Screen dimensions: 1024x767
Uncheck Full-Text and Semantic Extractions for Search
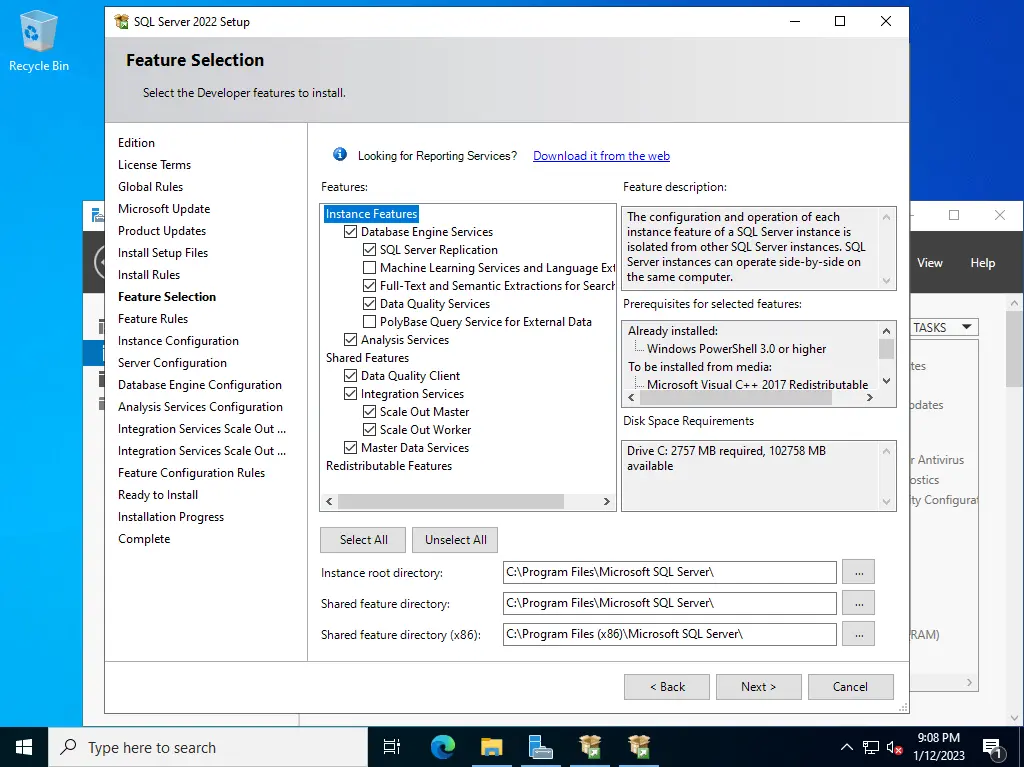pos(370,286)
